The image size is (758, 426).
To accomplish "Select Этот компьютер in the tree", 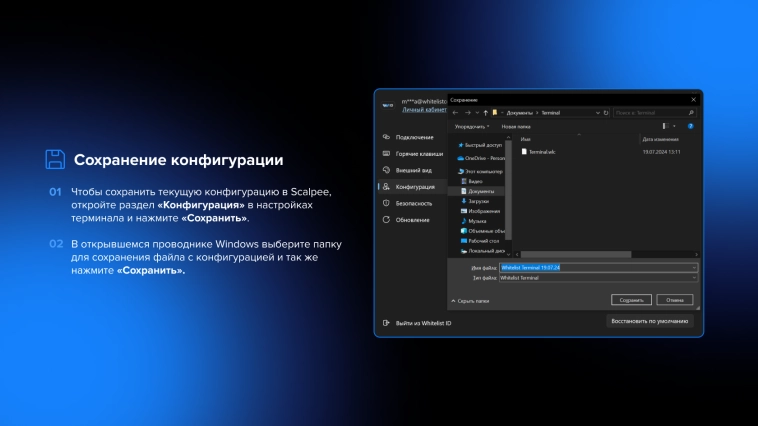I will pyautogui.click(x=480, y=172).
